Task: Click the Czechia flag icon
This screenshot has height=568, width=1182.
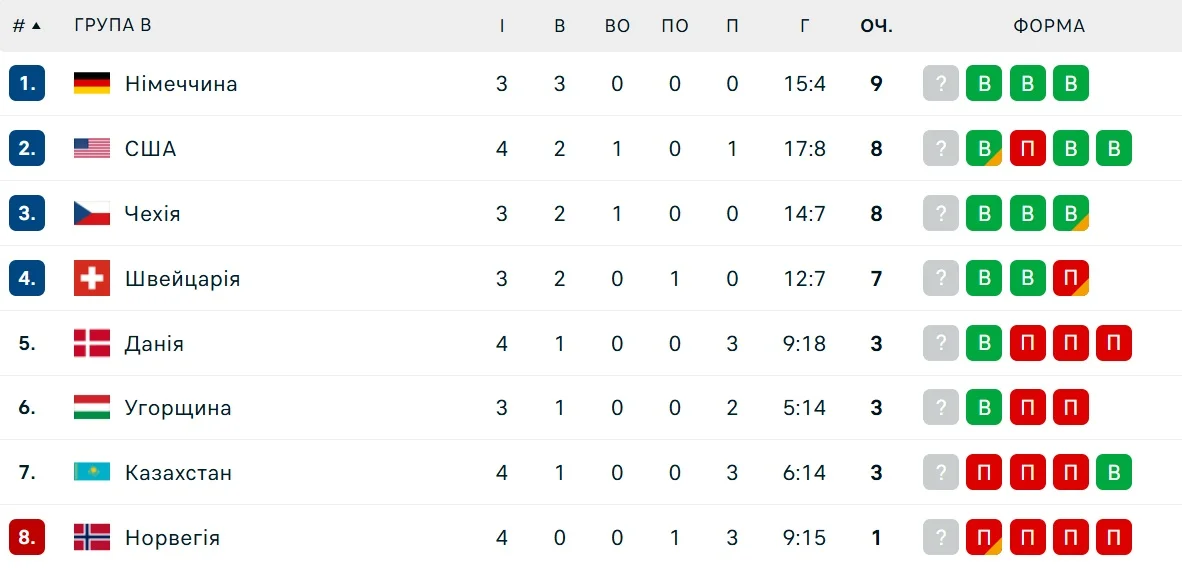Action: (92, 213)
